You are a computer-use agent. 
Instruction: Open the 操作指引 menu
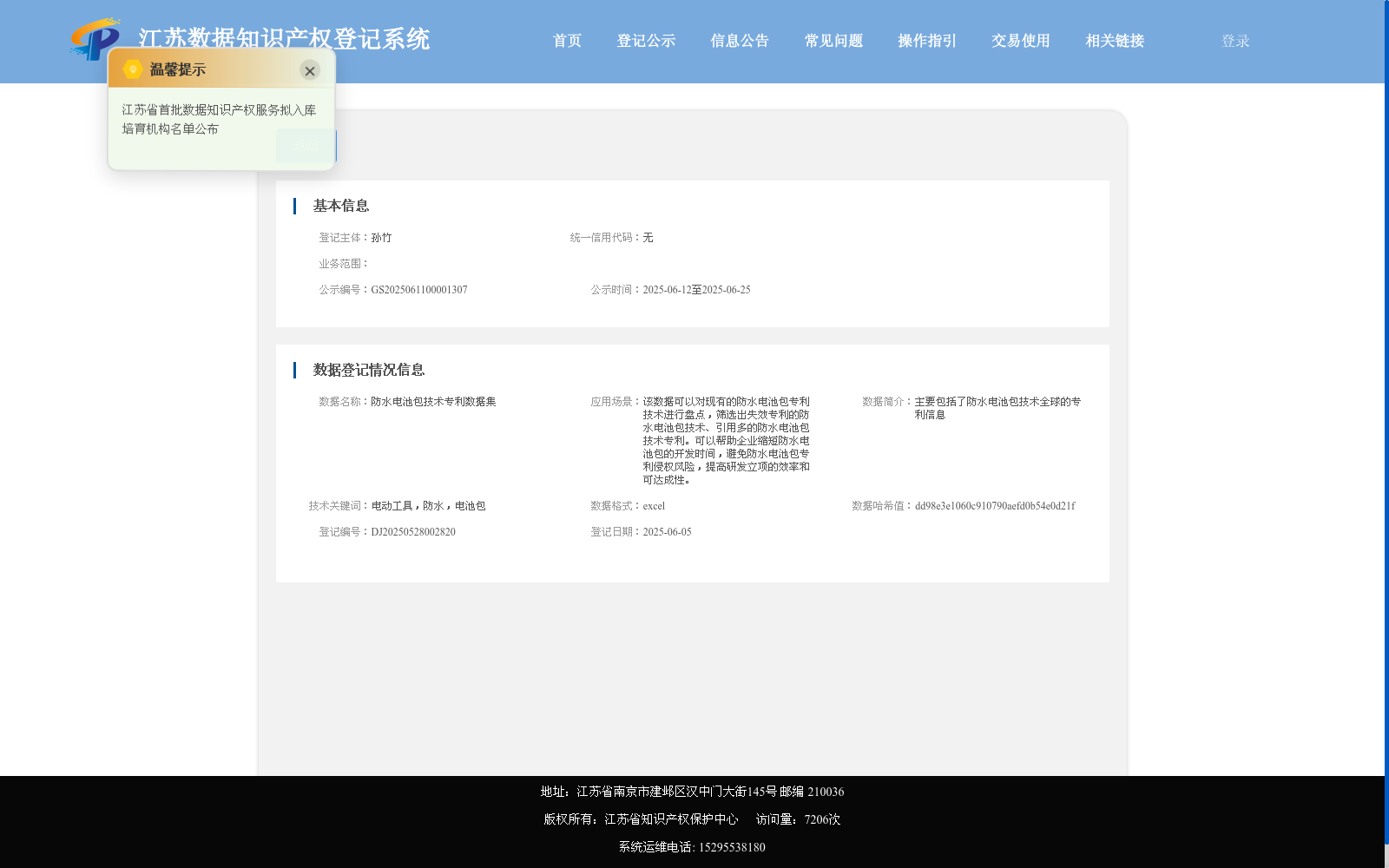[927, 41]
